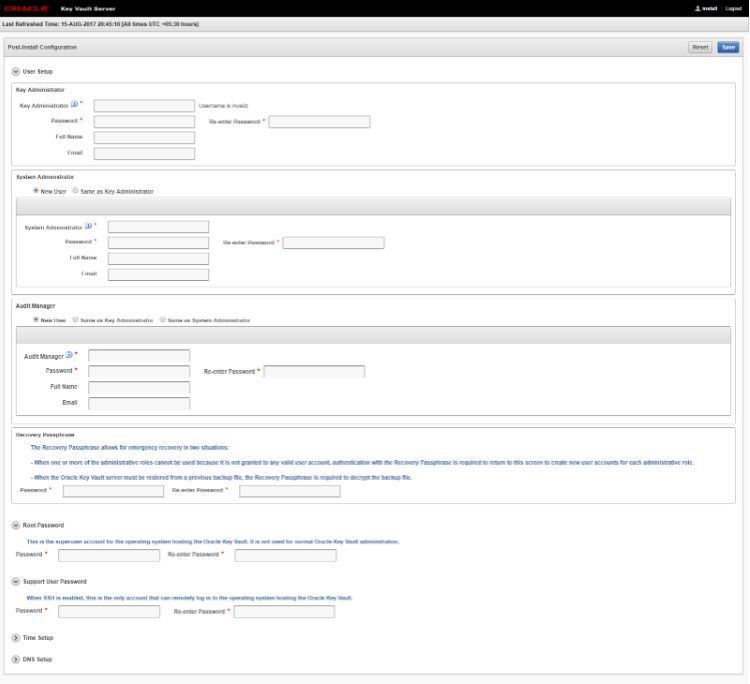Screen dimensions: 750x684
Task: Click the Oracle logo in header
Action: coord(27,8)
